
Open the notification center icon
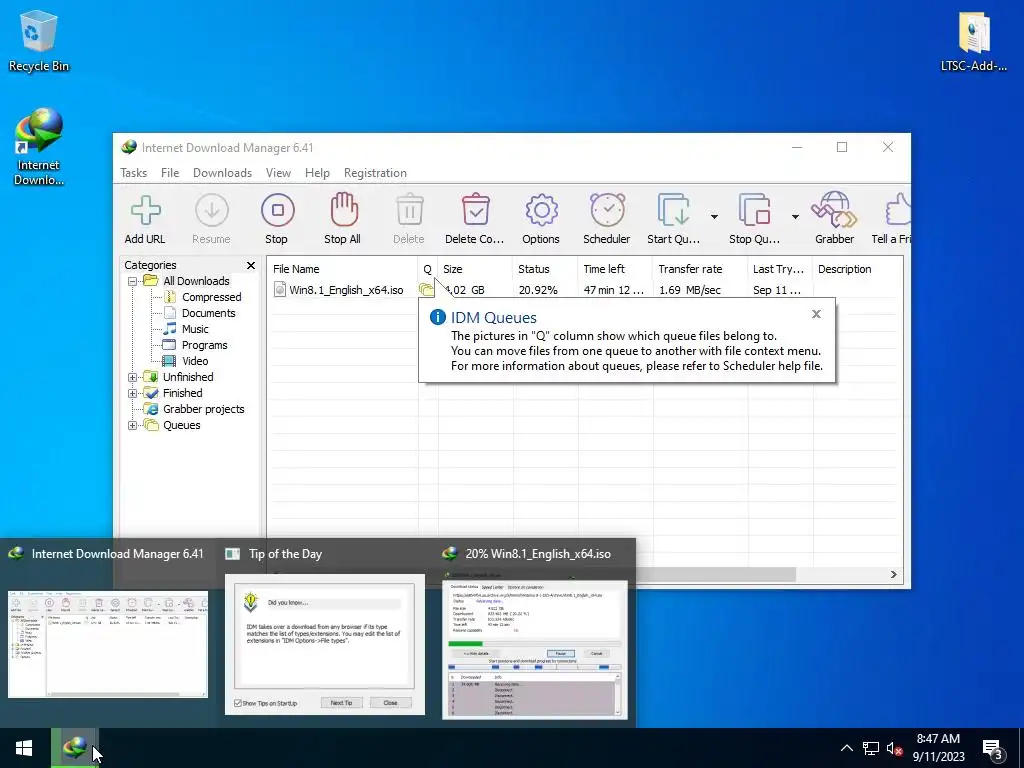(993, 749)
